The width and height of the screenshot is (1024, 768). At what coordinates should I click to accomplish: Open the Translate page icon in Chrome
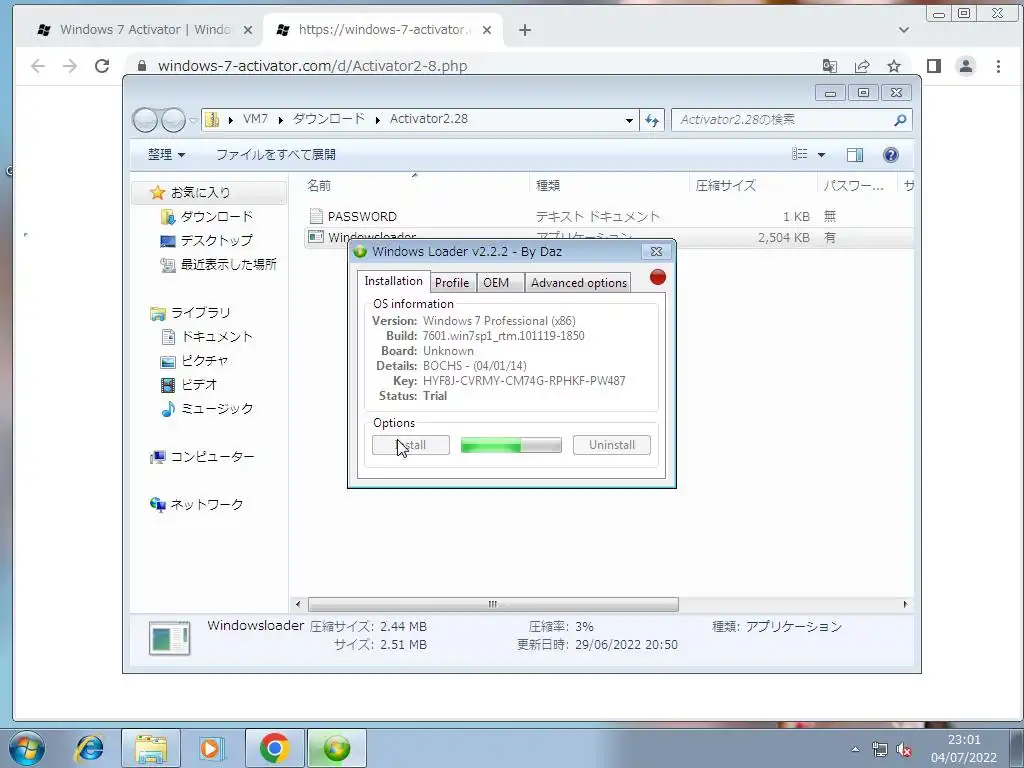[x=830, y=66]
